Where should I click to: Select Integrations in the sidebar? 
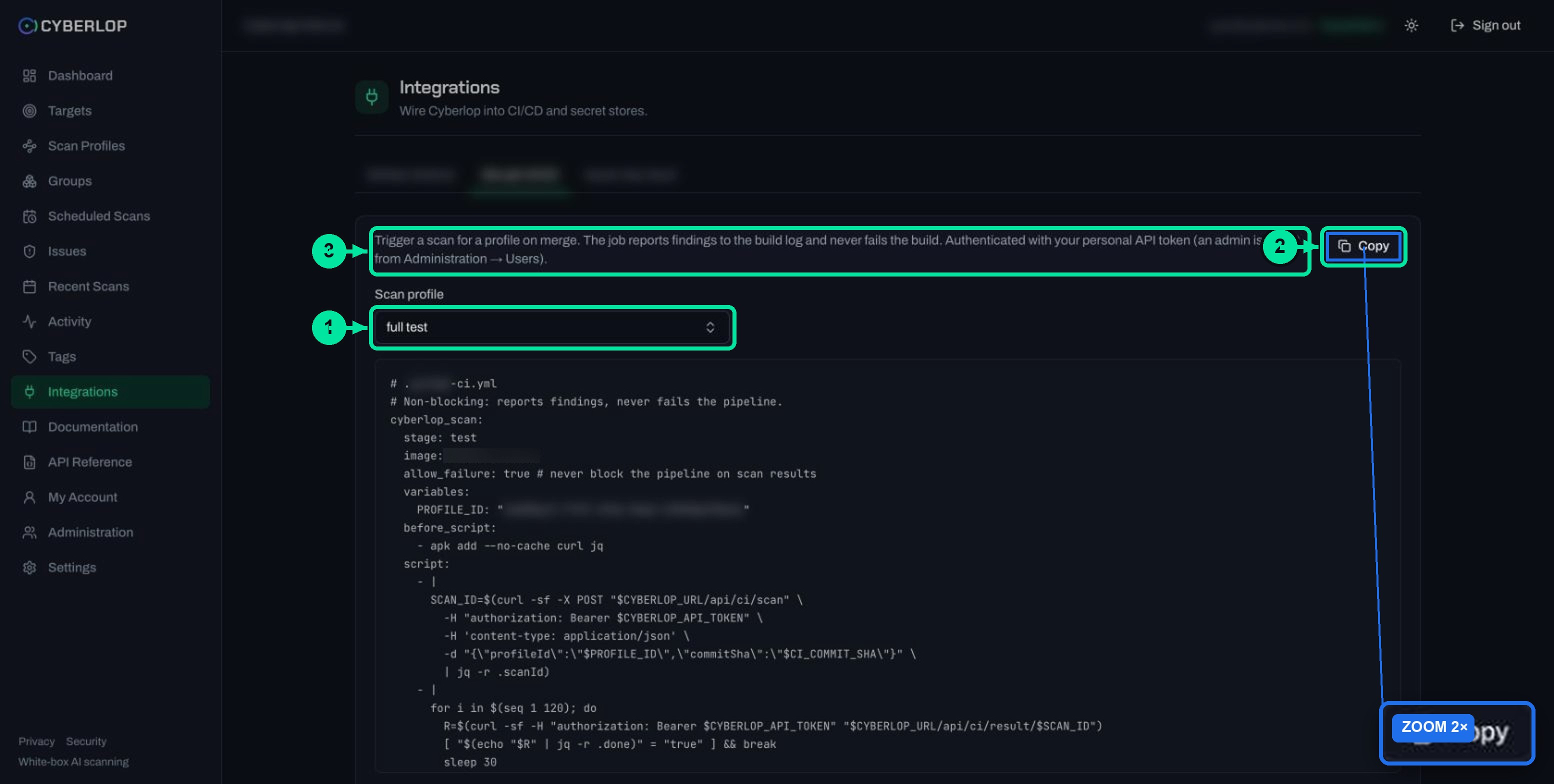[x=110, y=391]
